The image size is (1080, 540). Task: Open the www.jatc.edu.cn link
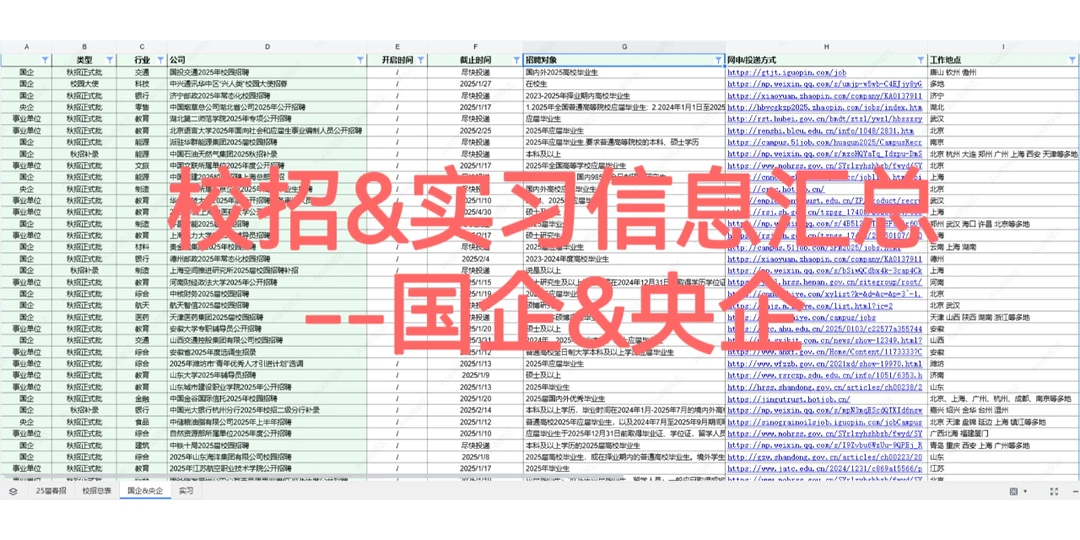824,468
